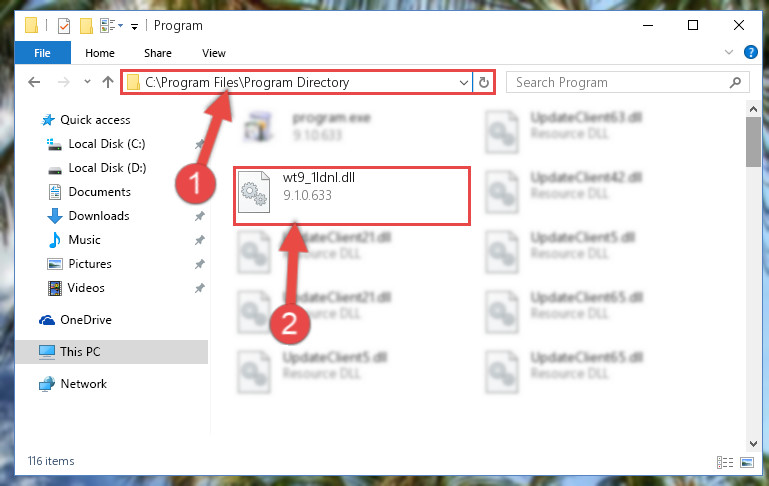The image size is (769, 486).
Task: Go back using the back arrow
Action: coord(34,82)
